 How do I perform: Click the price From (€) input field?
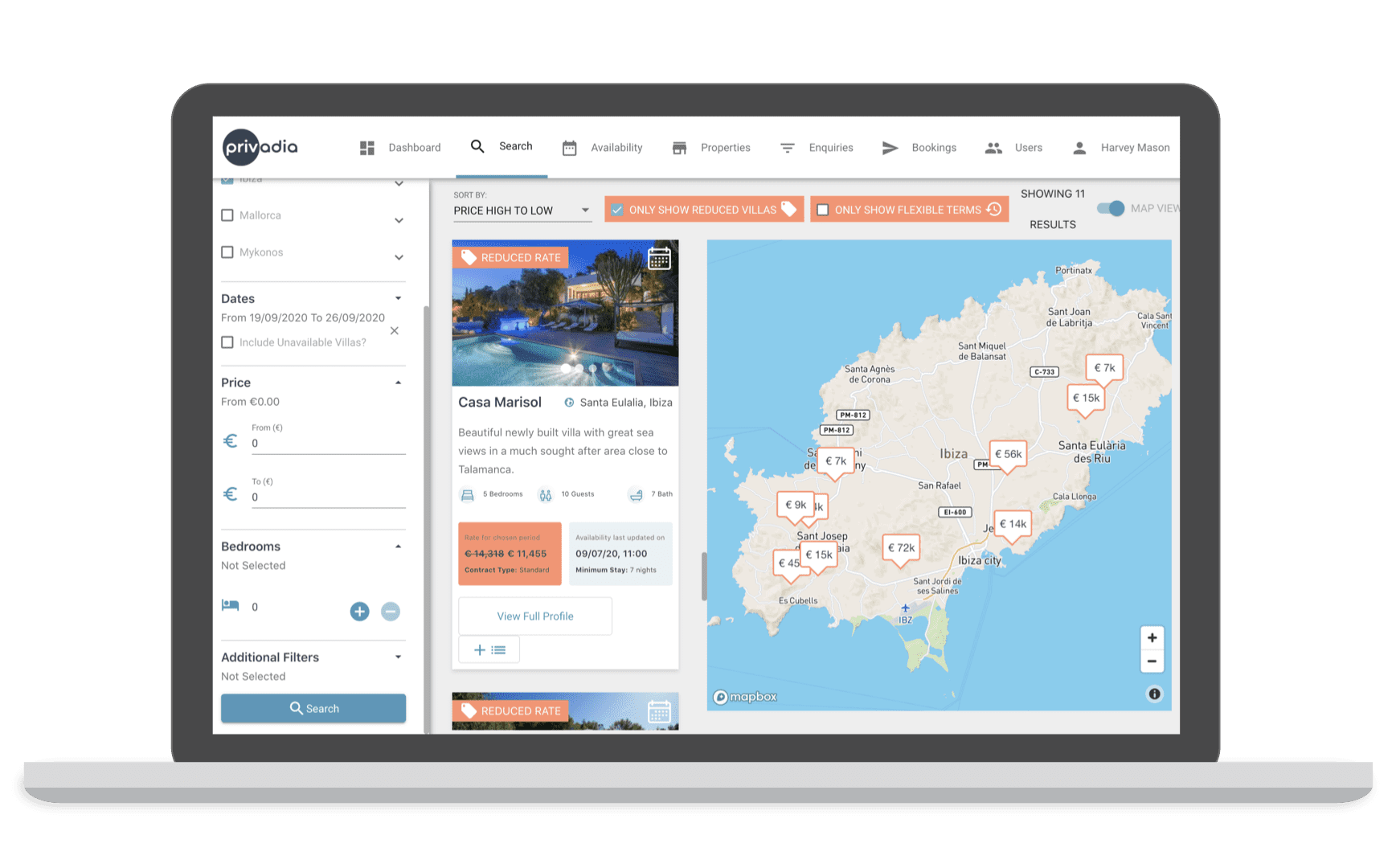(328, 444)
